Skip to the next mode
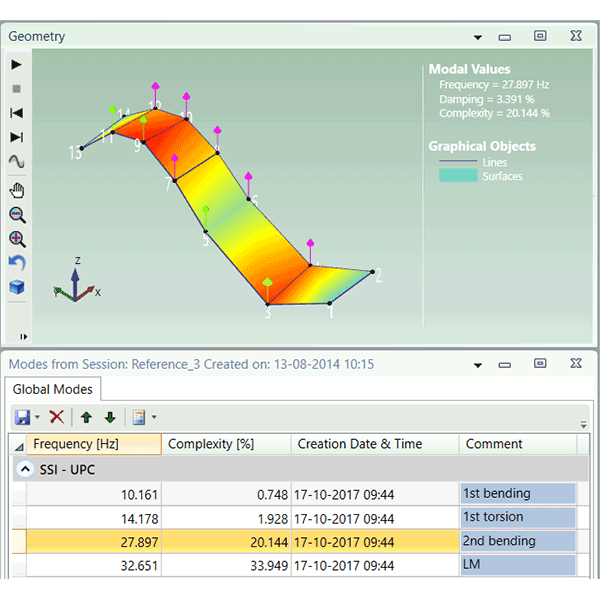 click(x=17, y=137)
